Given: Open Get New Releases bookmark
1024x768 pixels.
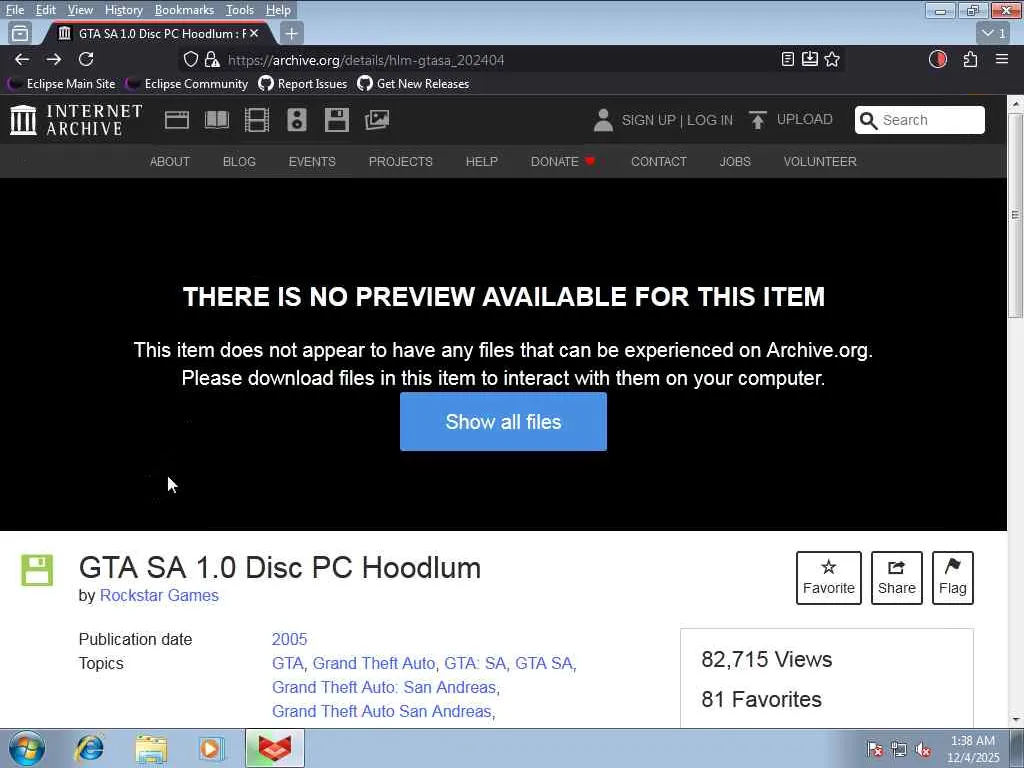Looking at the screenshot, I should (413, 84).
